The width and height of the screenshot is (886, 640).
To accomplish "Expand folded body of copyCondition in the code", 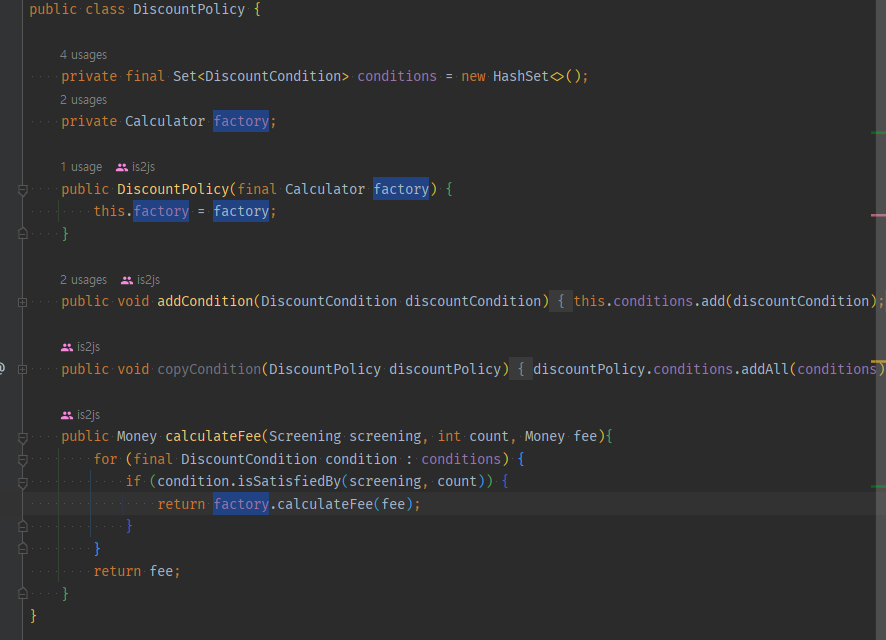I will [x=521, y=369].
